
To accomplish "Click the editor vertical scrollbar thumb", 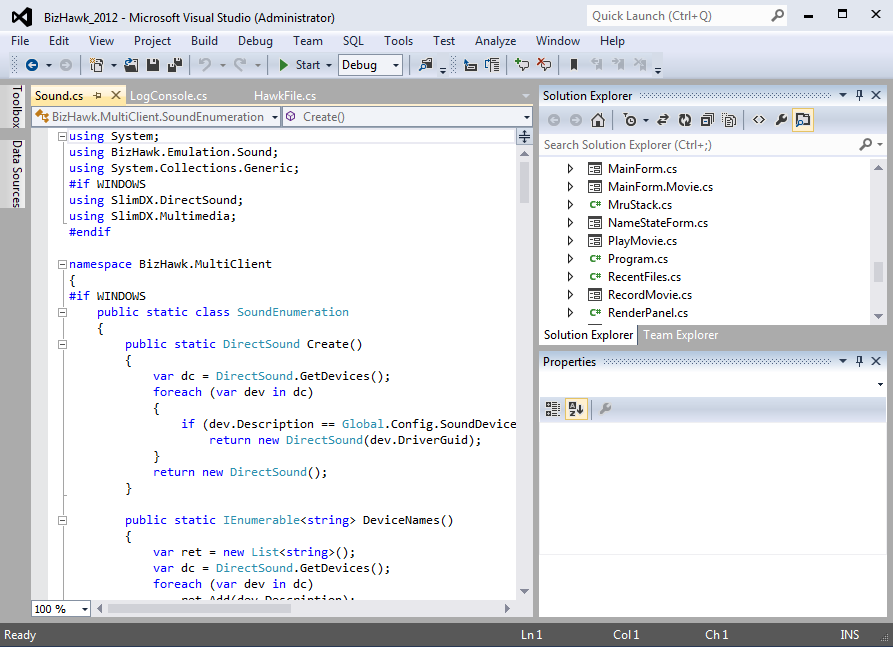I will [525, 182].
